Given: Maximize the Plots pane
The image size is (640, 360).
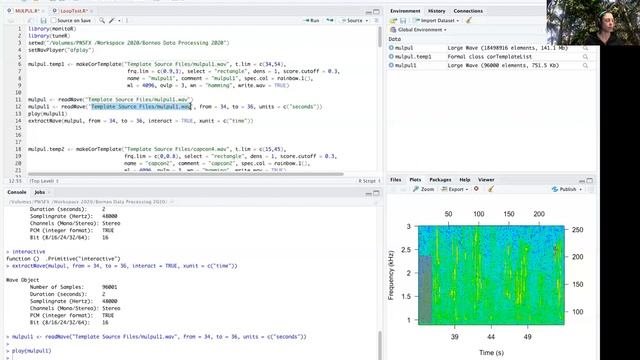Looking at the screenshot, I should (x=589, y=180).
